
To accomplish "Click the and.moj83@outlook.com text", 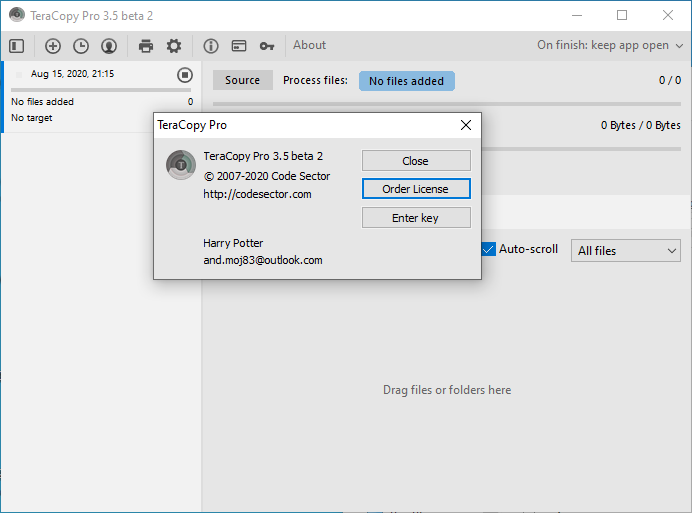I will pos(263,260).
